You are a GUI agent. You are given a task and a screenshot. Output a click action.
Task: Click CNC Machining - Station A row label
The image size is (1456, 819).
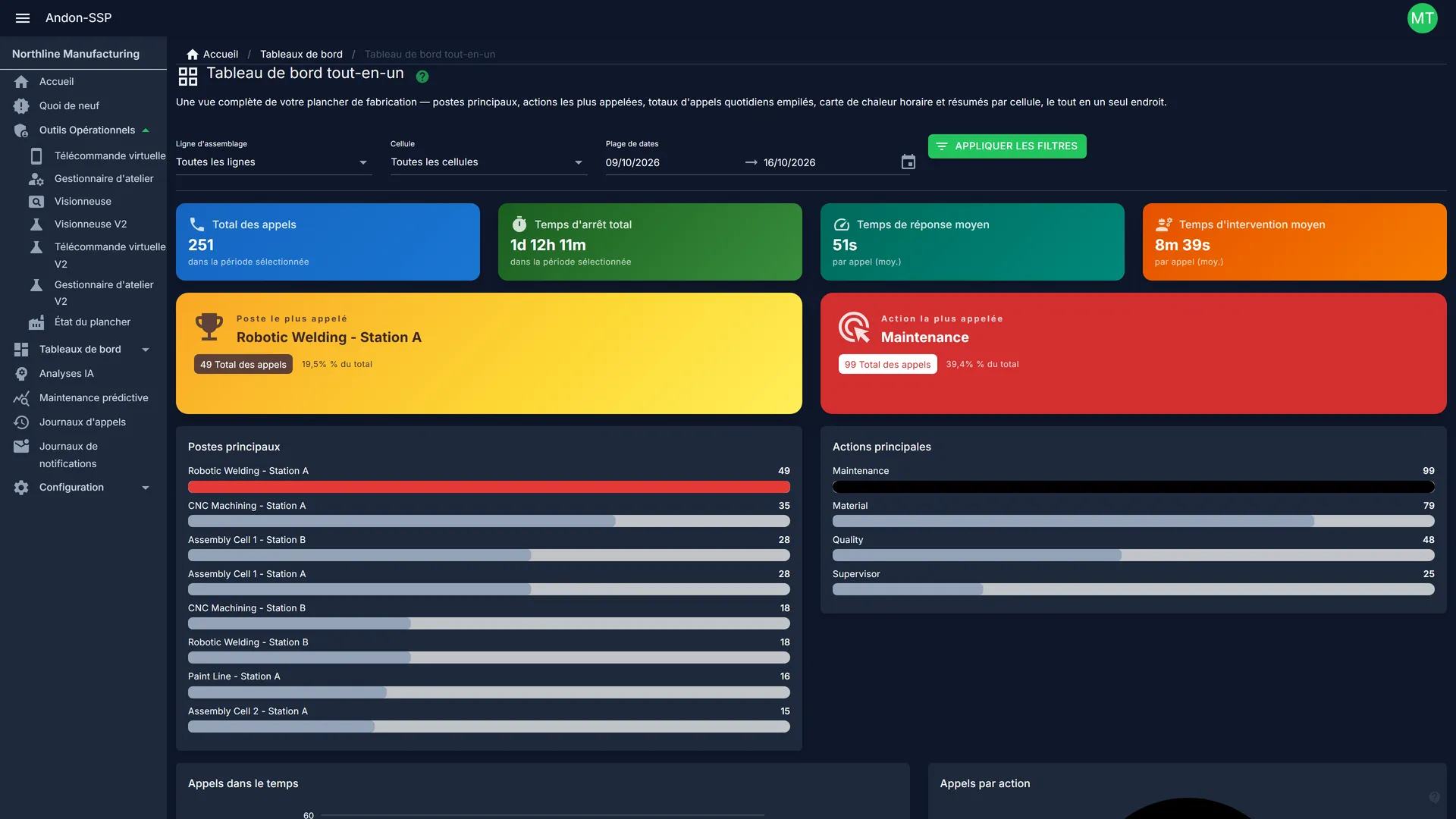pos(247,506)
